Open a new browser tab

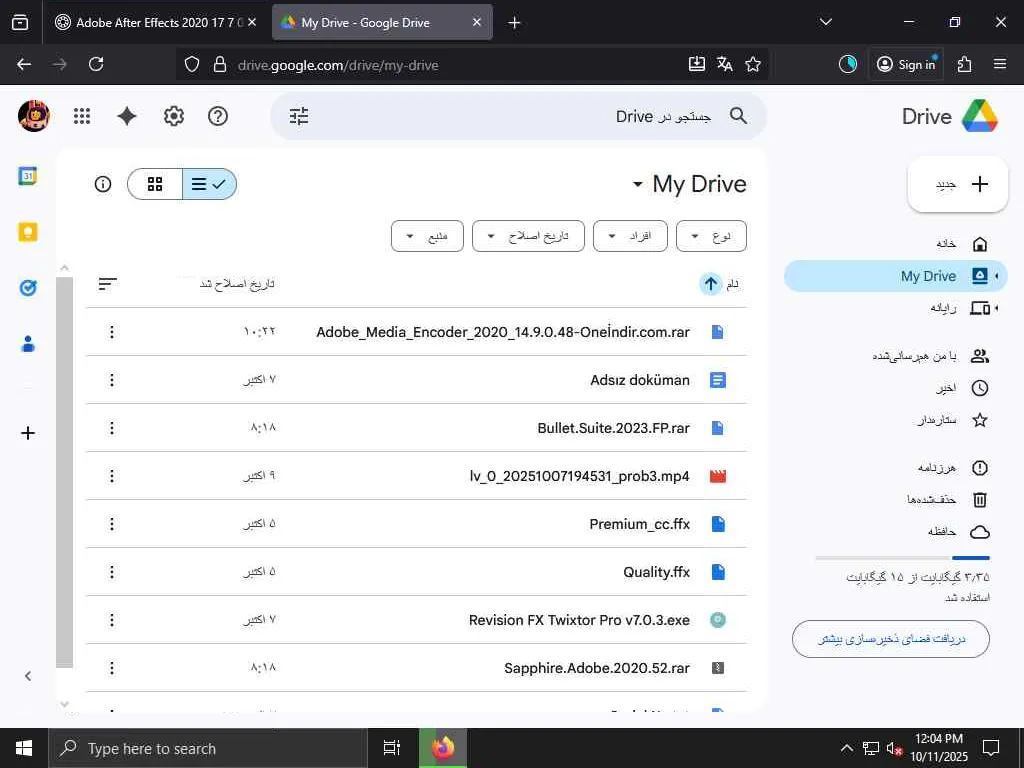[x=514, y=22]
